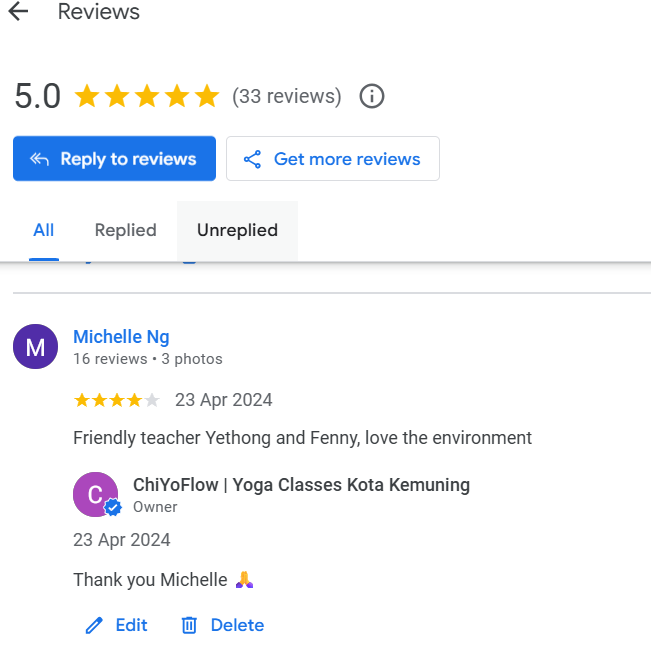Click the five gold stars overall rating
Screen dimensions: 651x661
click(146, 97)
